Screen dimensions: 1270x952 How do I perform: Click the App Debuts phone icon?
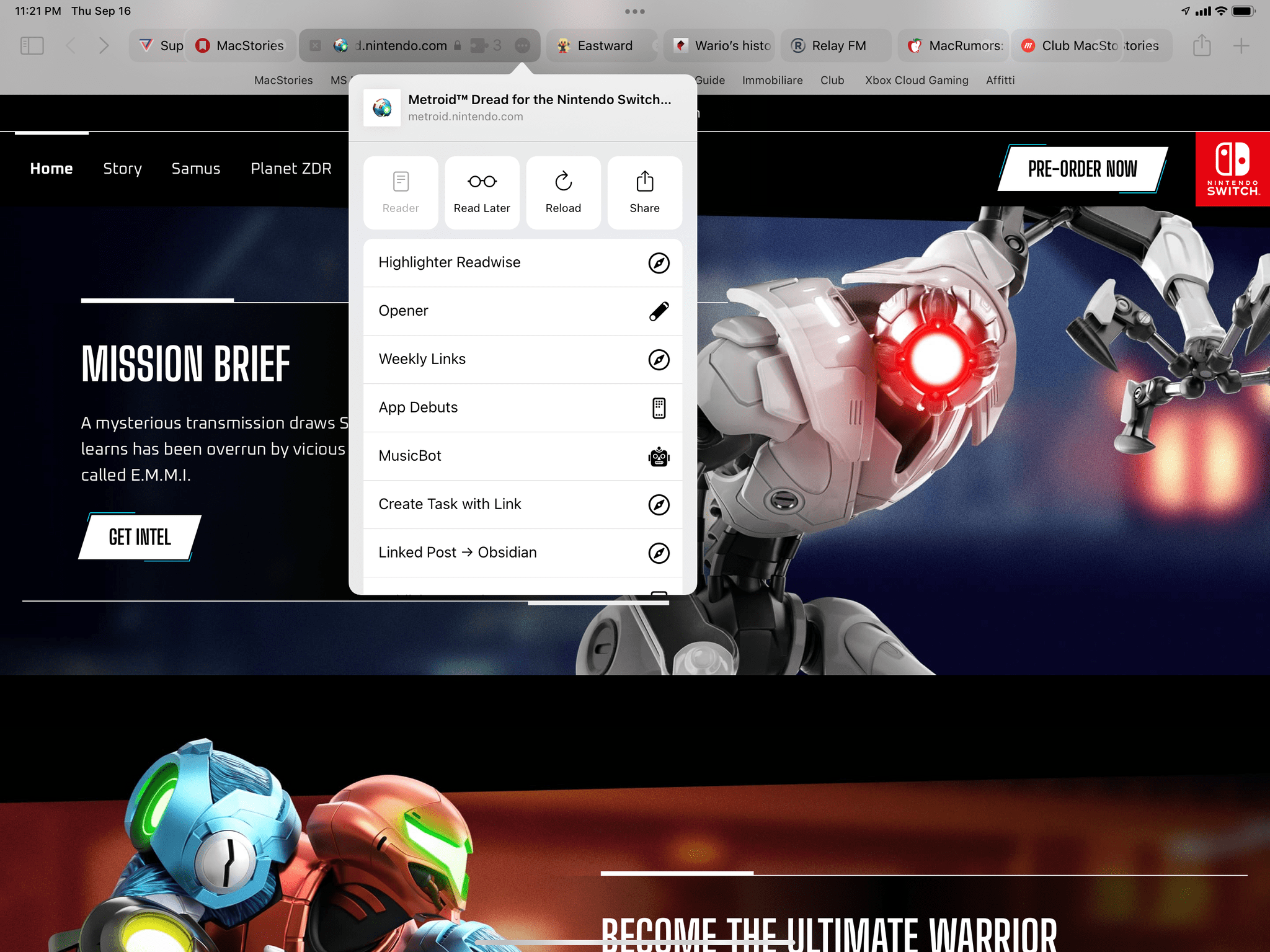click(659, 407)
